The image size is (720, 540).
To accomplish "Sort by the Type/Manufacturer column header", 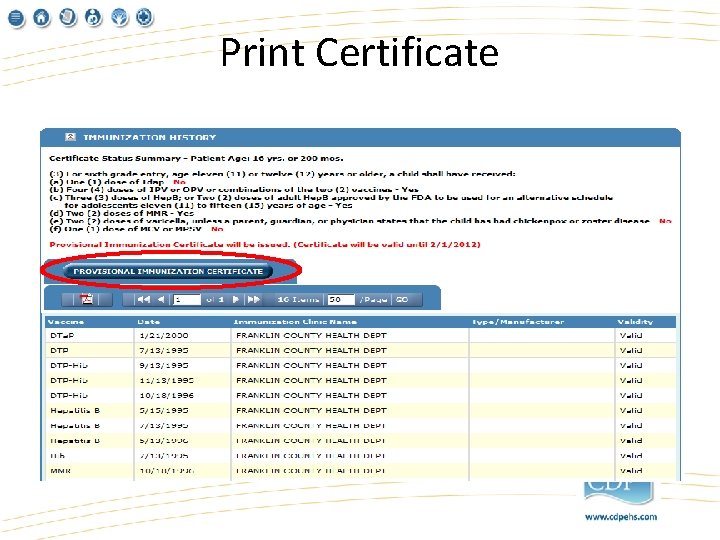I will (518, 322).
